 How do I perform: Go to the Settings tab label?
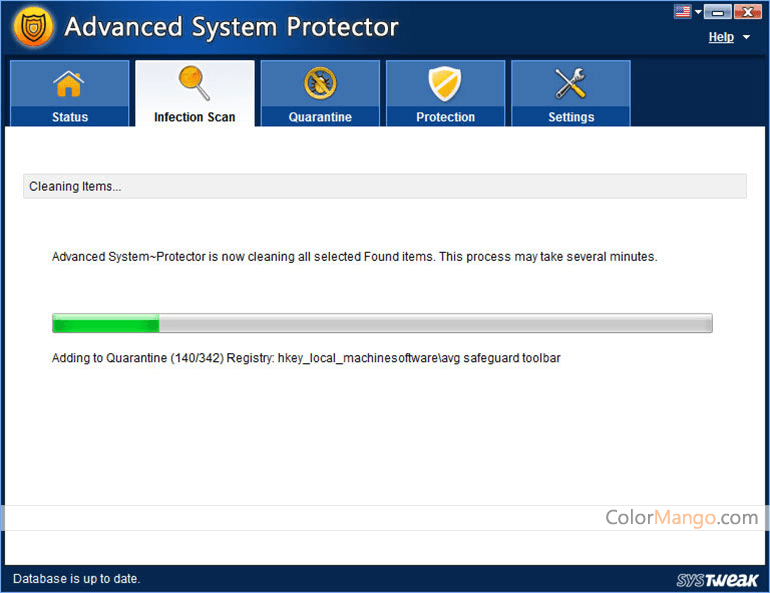coord(571,117)
